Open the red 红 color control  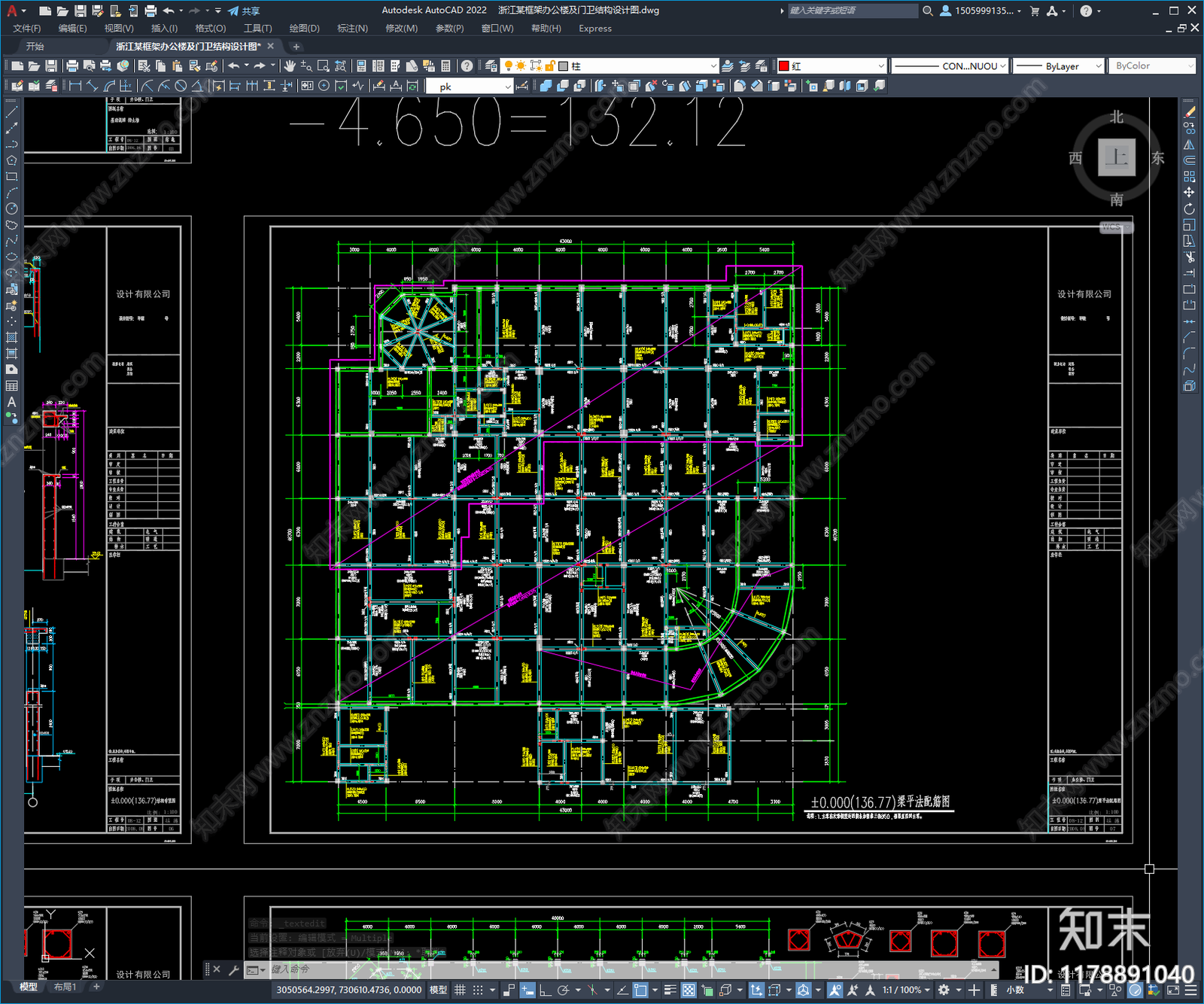click(x=832, y=66)
